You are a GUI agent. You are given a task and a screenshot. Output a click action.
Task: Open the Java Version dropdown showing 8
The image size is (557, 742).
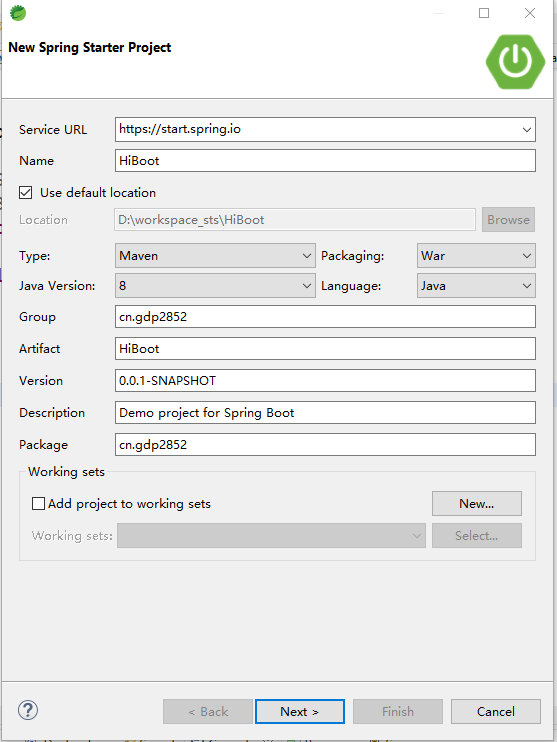coord(215,286)
